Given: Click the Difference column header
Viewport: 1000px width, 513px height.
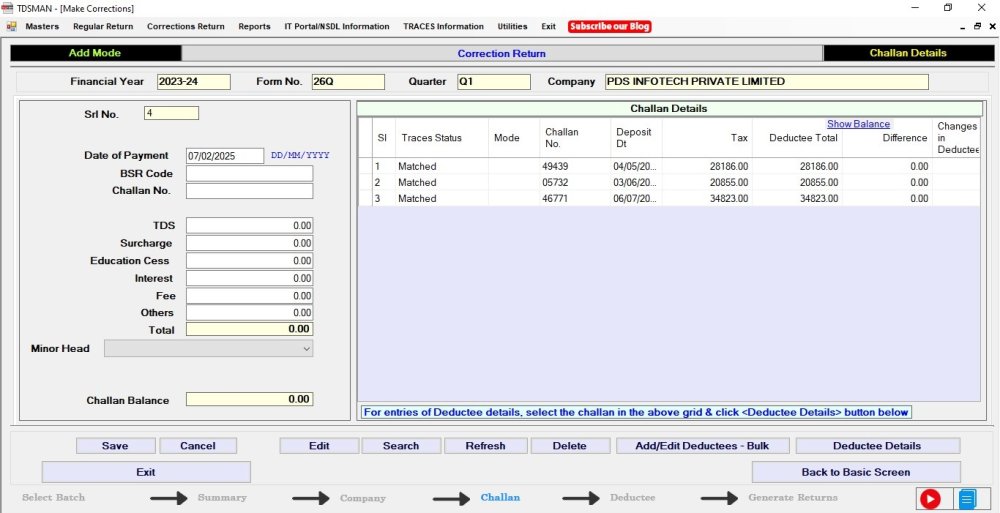Looking at the screenshot, I should click(887, 138).
